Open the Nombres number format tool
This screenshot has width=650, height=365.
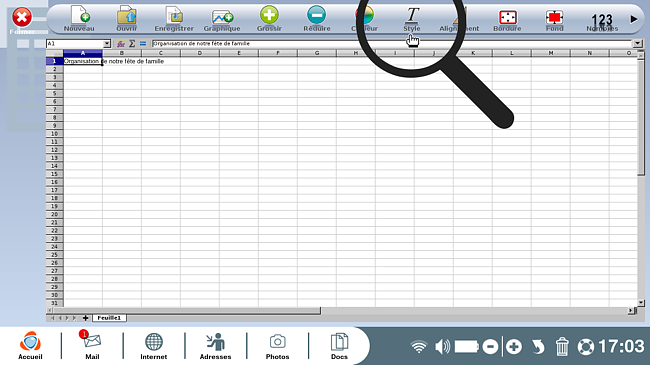(x=602, y=19)
